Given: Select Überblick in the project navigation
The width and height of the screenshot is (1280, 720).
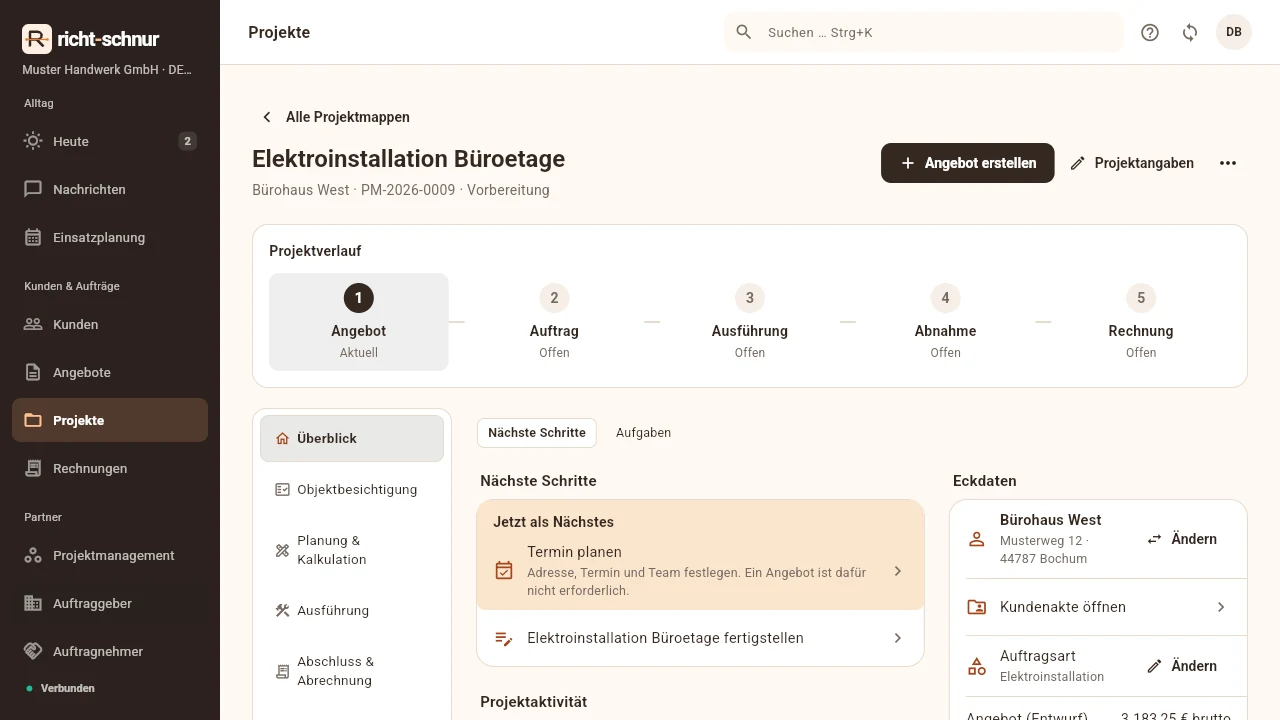Looking at the screenshot, I should [352, 438].
